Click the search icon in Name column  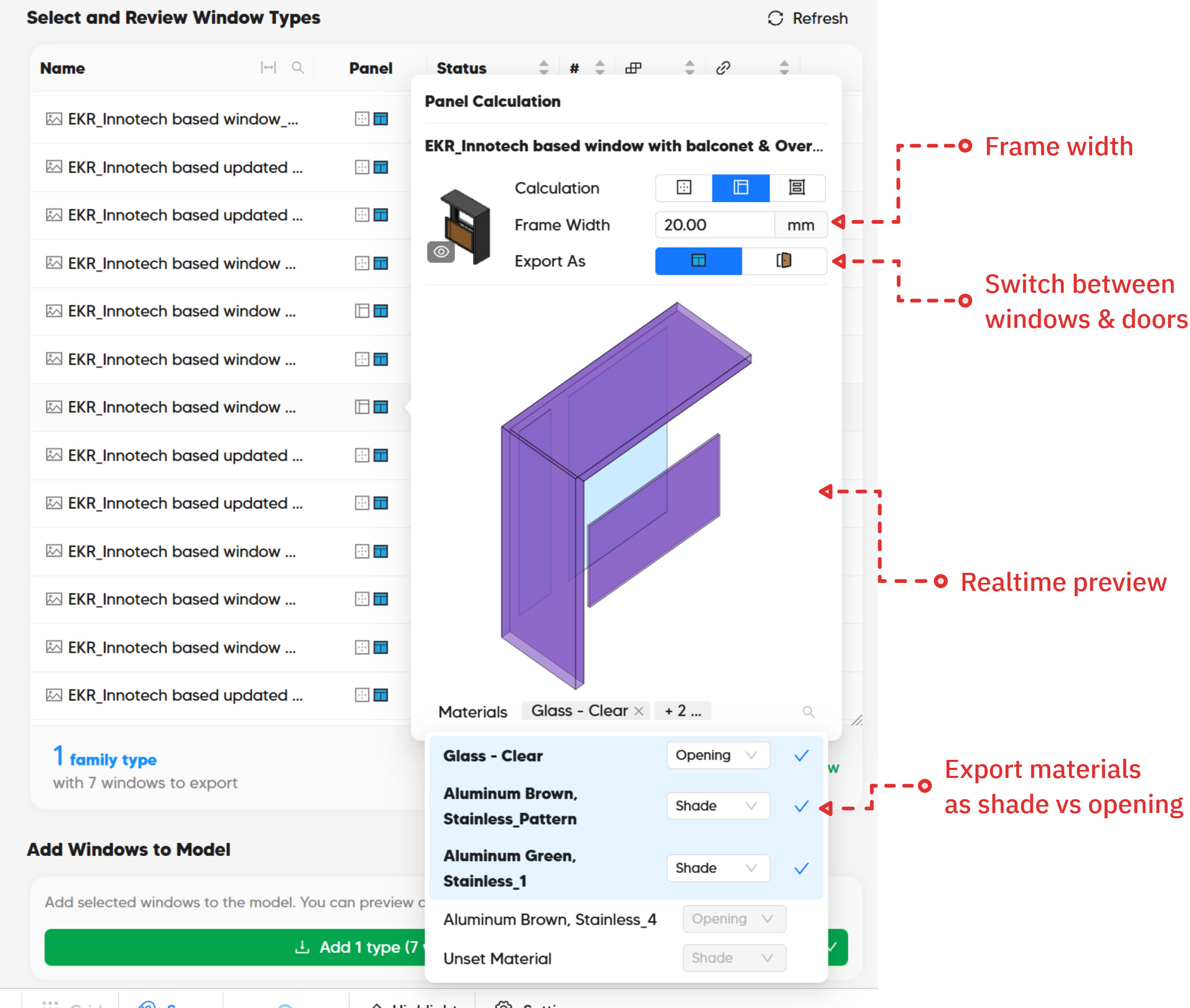(x=297, y=67)
